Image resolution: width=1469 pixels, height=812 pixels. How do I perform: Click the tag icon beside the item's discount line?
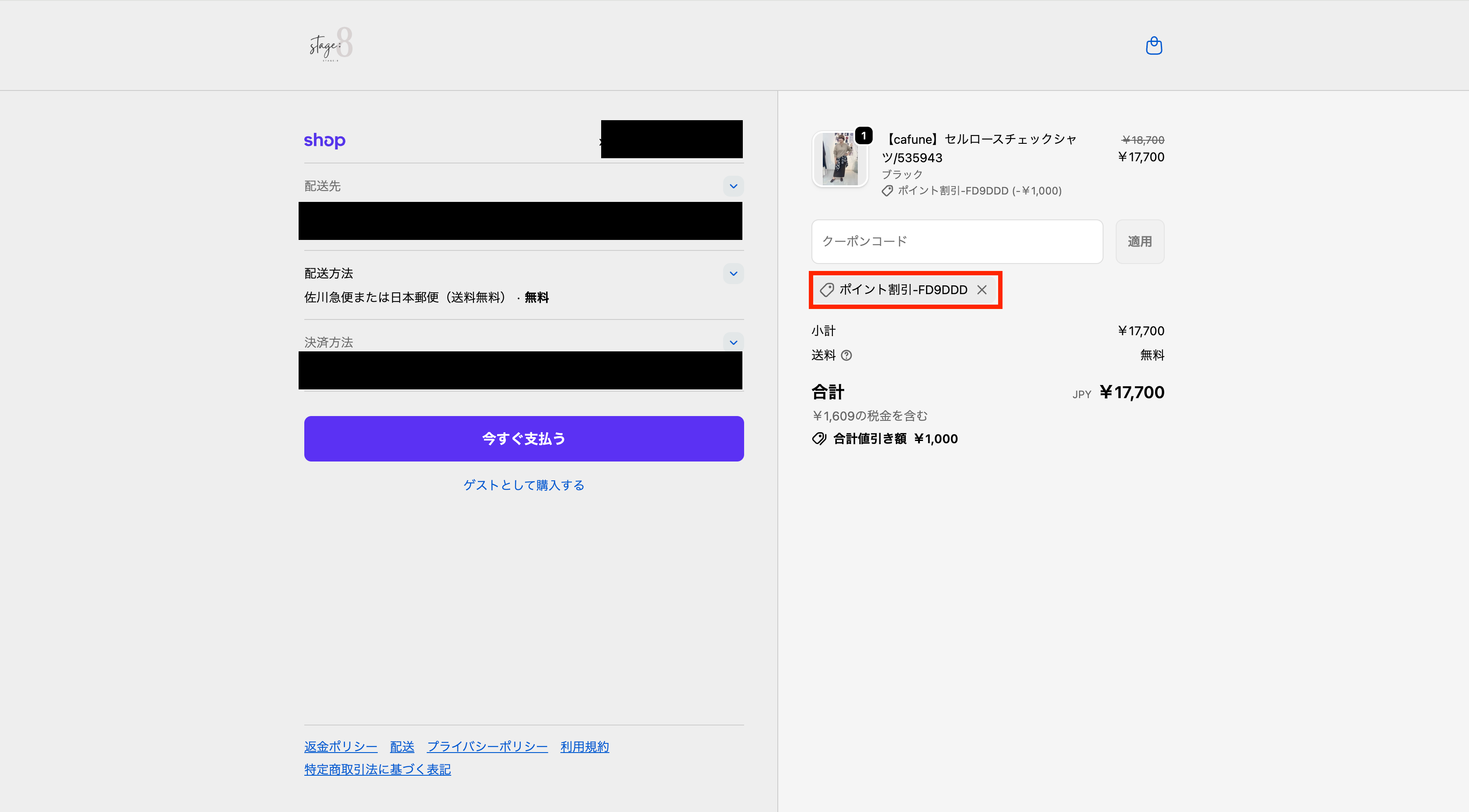tap(888, 191)
